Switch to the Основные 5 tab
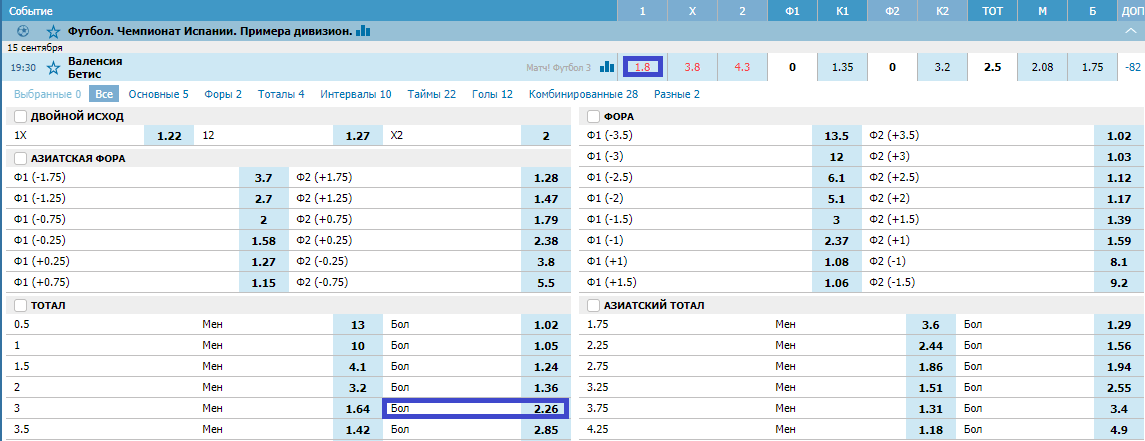 click(x=158, y=94)
